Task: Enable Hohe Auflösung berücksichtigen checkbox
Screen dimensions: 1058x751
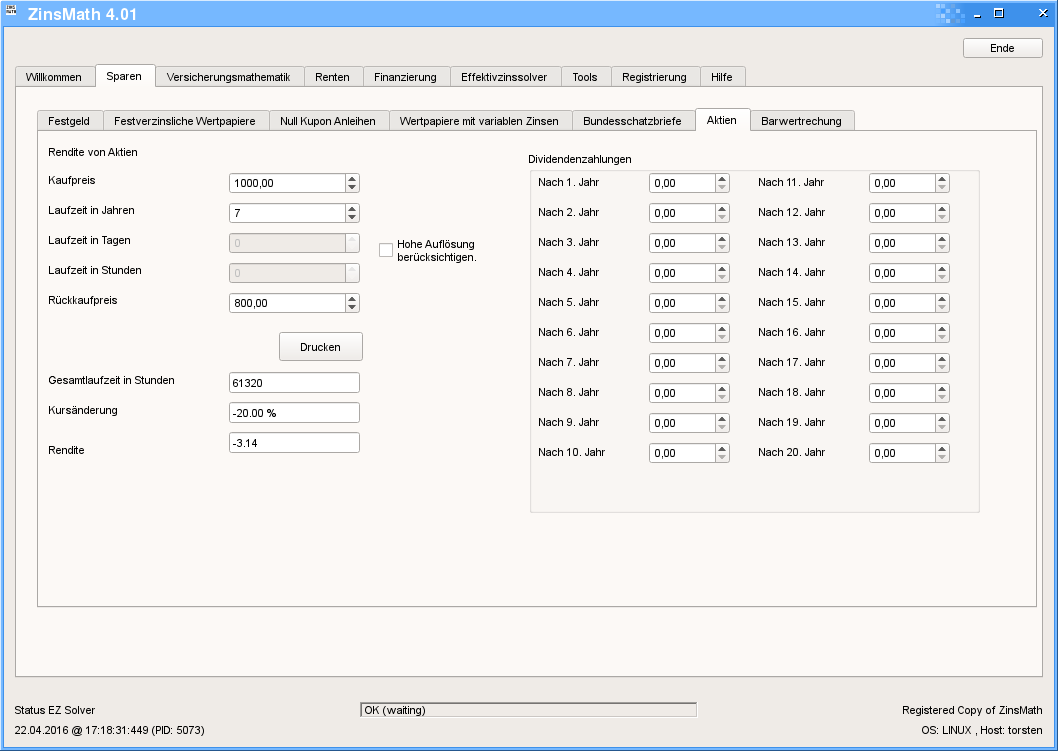Action: tap(386, 250)
